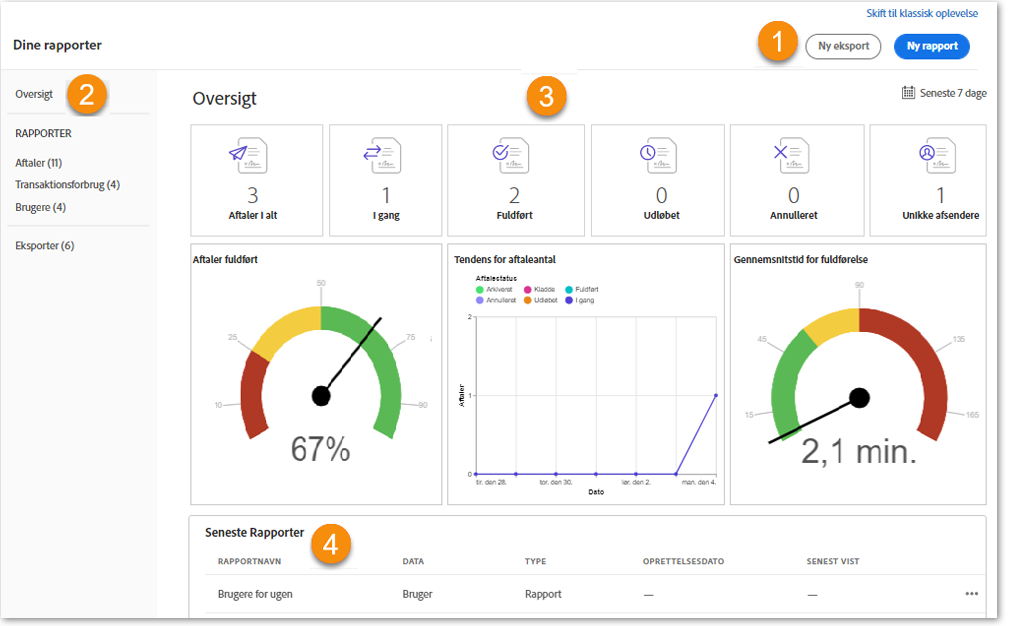This screenshot has height=626, width=1012.
Task: Toggle the Arkiveret legend item in chart
Action: pos(498,289)
